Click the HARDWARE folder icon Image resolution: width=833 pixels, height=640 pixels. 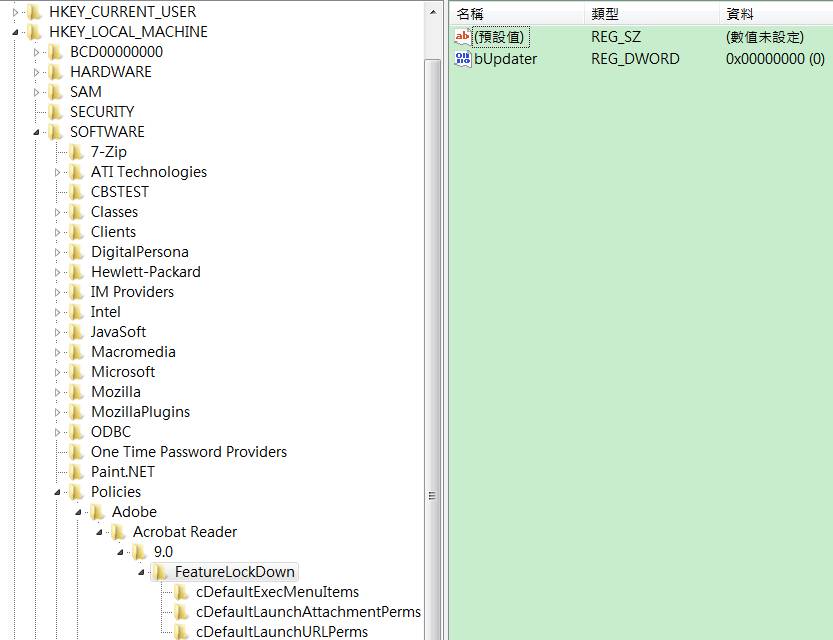click(55, 72)
